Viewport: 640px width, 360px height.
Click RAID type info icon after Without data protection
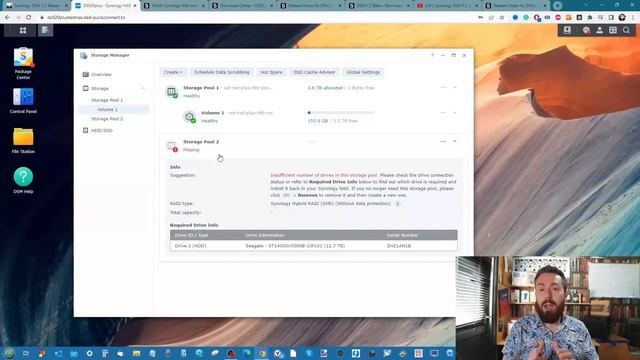(x=397, y=203)
